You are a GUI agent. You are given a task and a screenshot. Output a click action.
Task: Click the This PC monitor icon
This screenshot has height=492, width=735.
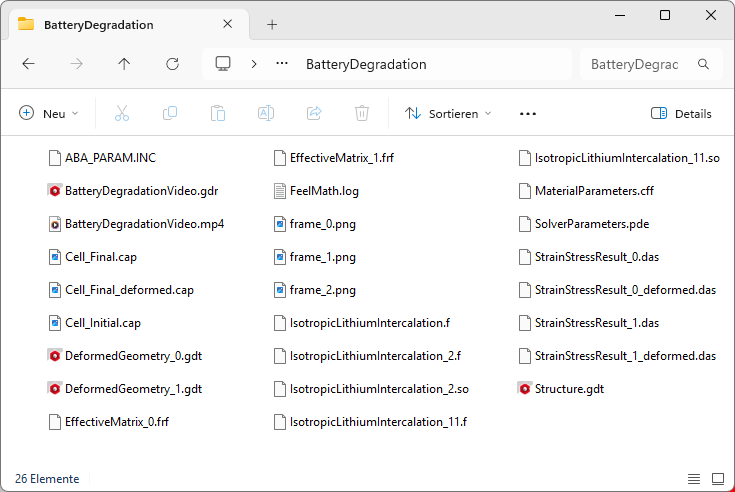click(x=223, y=64)
